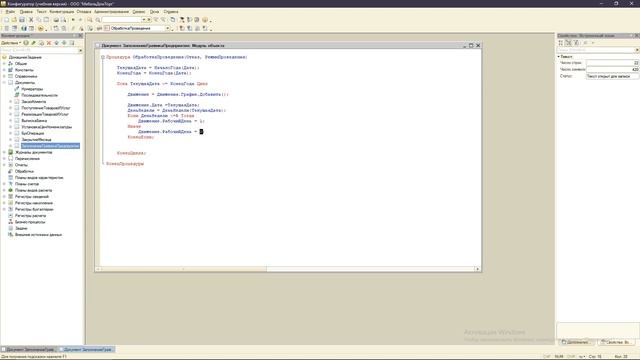Viewport: 640px width, 360px height.
Task: Click the code editor horizontal scrollbar thumb
Action: point(184,269)
